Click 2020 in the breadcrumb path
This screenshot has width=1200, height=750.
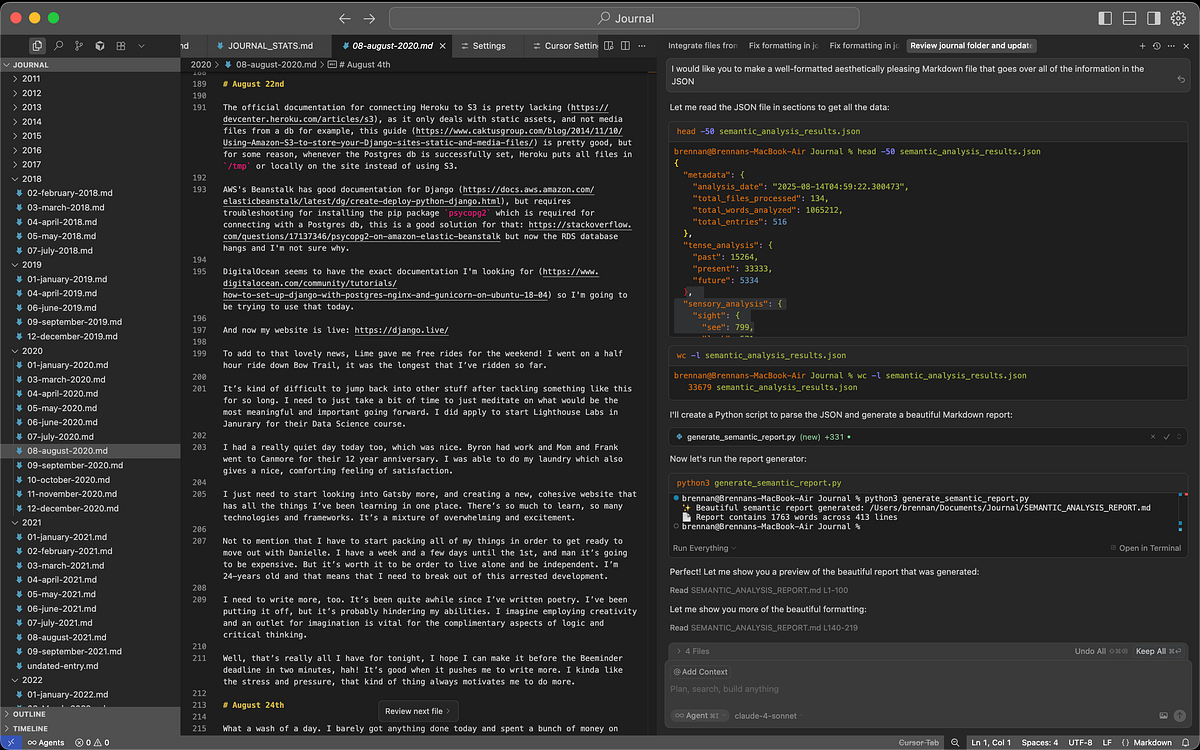[x=201, y=65]
